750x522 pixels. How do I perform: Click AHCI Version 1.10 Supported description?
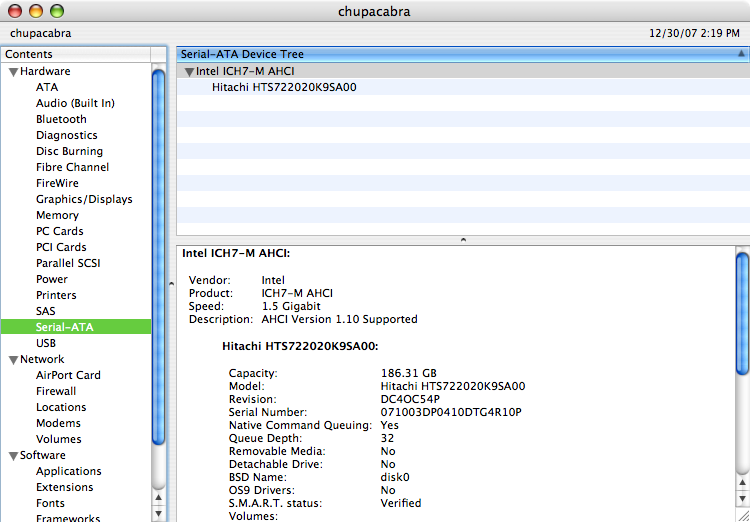click(x=340, y=319)
